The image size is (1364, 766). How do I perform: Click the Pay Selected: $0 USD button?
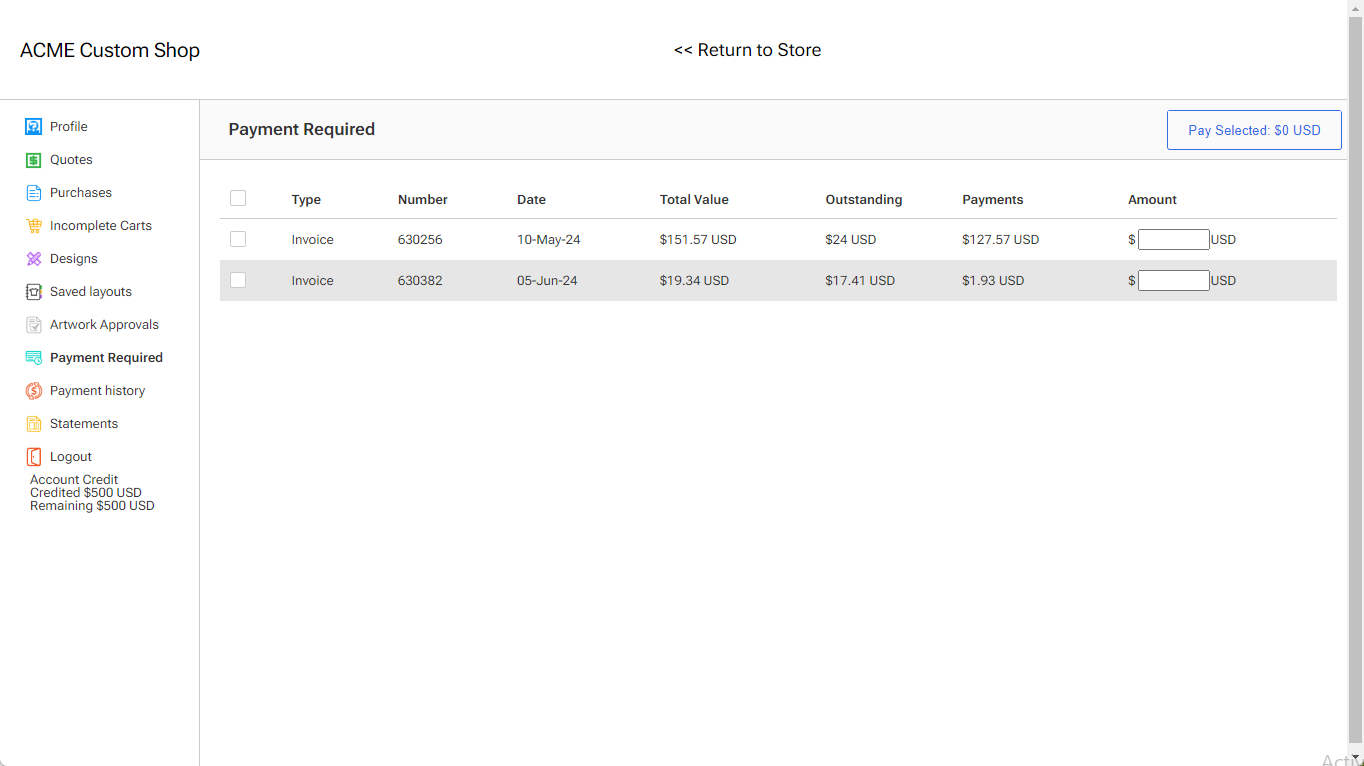(x=1254, y=130)
